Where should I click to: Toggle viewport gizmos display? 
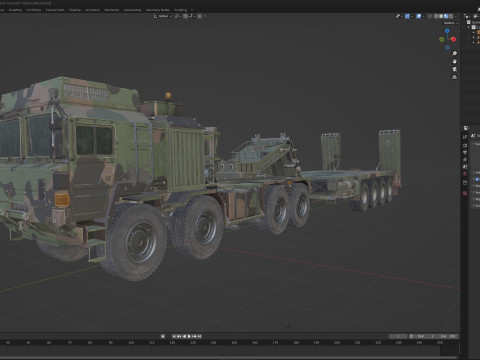click(407, 16)
